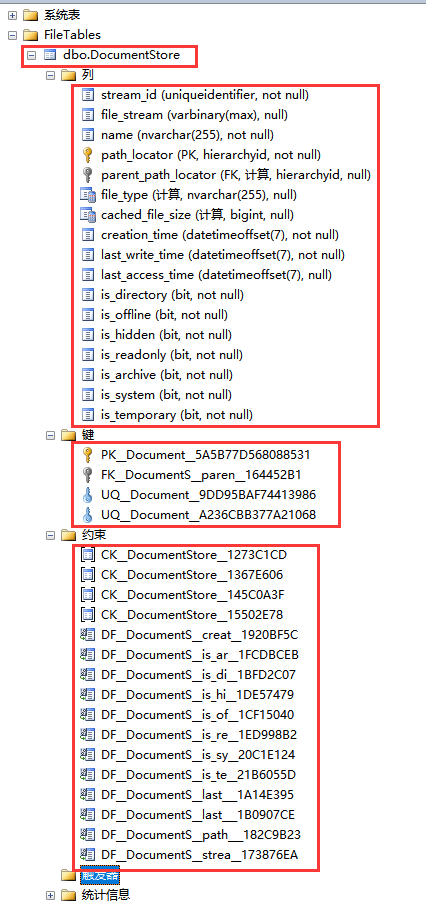Collapse the 键 keys folder
426x909 pixels.
(x=50, y=435)
